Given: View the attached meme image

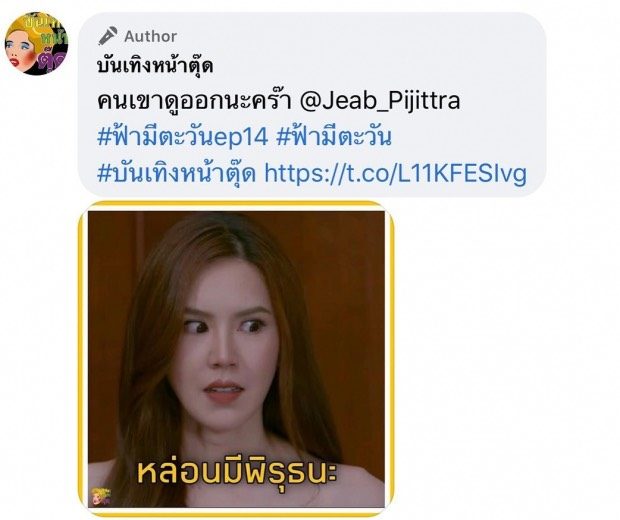Looking at the screenshot, I should coord(236,359).
